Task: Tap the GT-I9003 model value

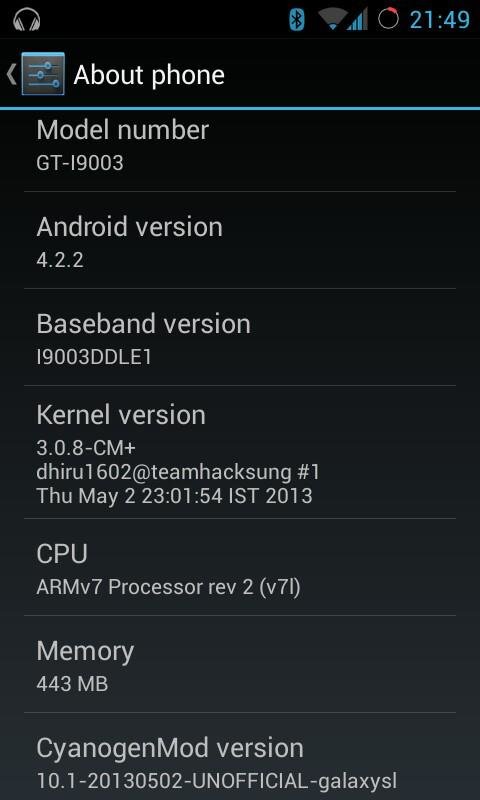Action: 80,163
